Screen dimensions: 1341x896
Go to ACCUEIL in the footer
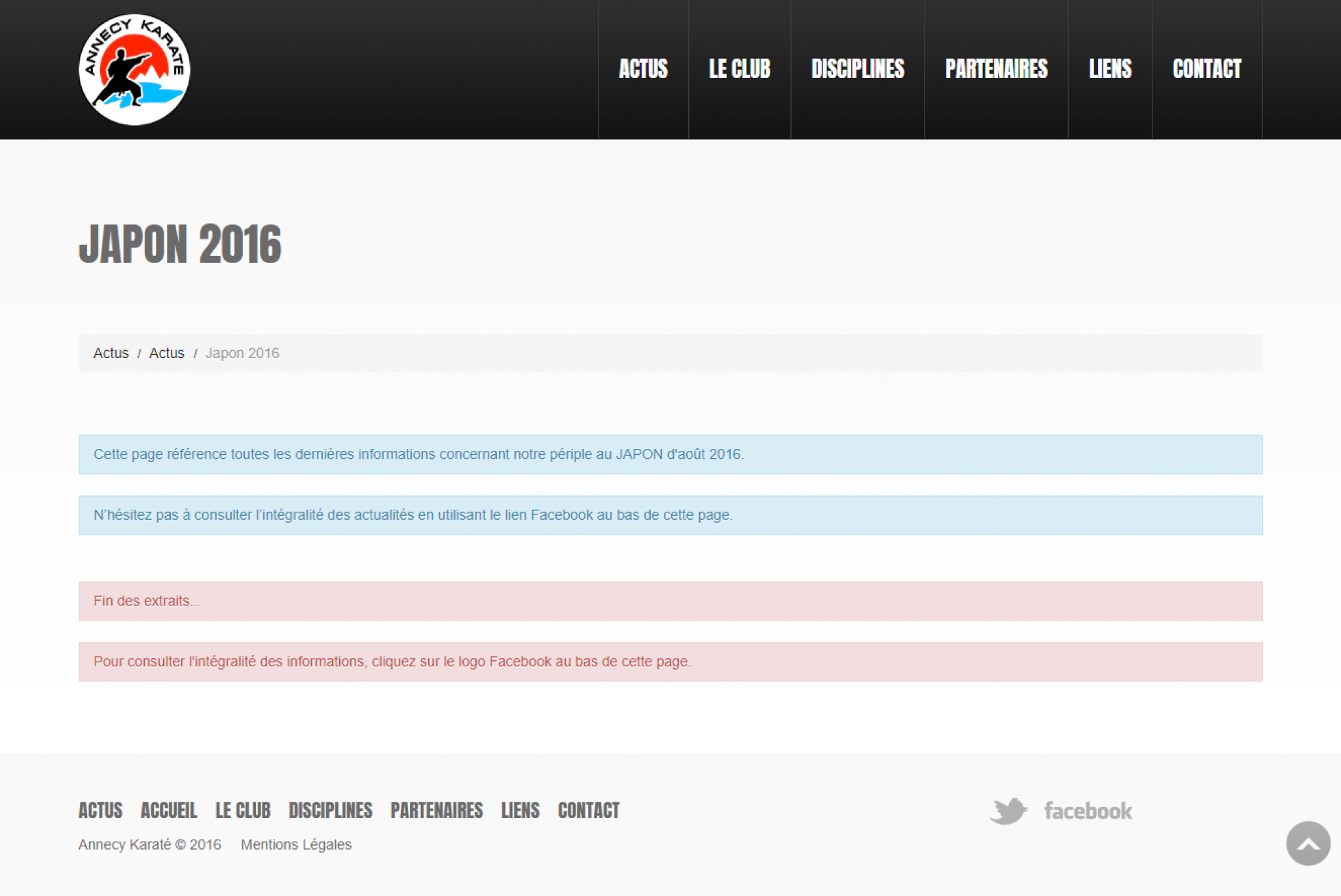tap(168, 810)
